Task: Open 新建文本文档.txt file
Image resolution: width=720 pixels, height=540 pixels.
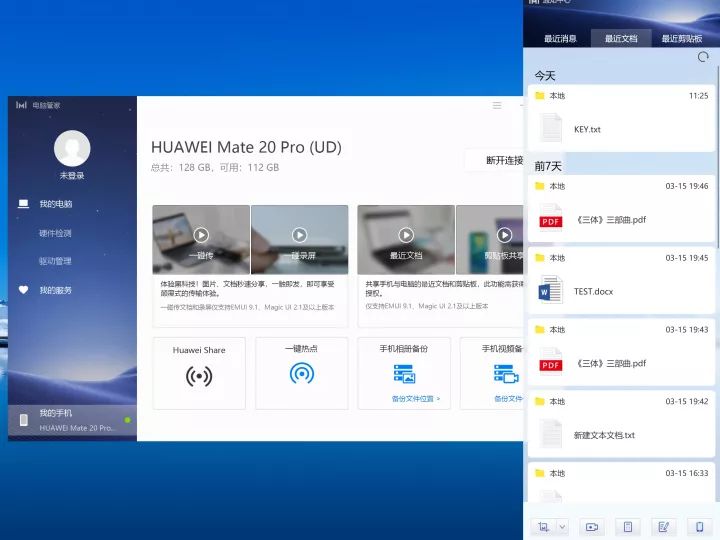Action: coord(621,424)
